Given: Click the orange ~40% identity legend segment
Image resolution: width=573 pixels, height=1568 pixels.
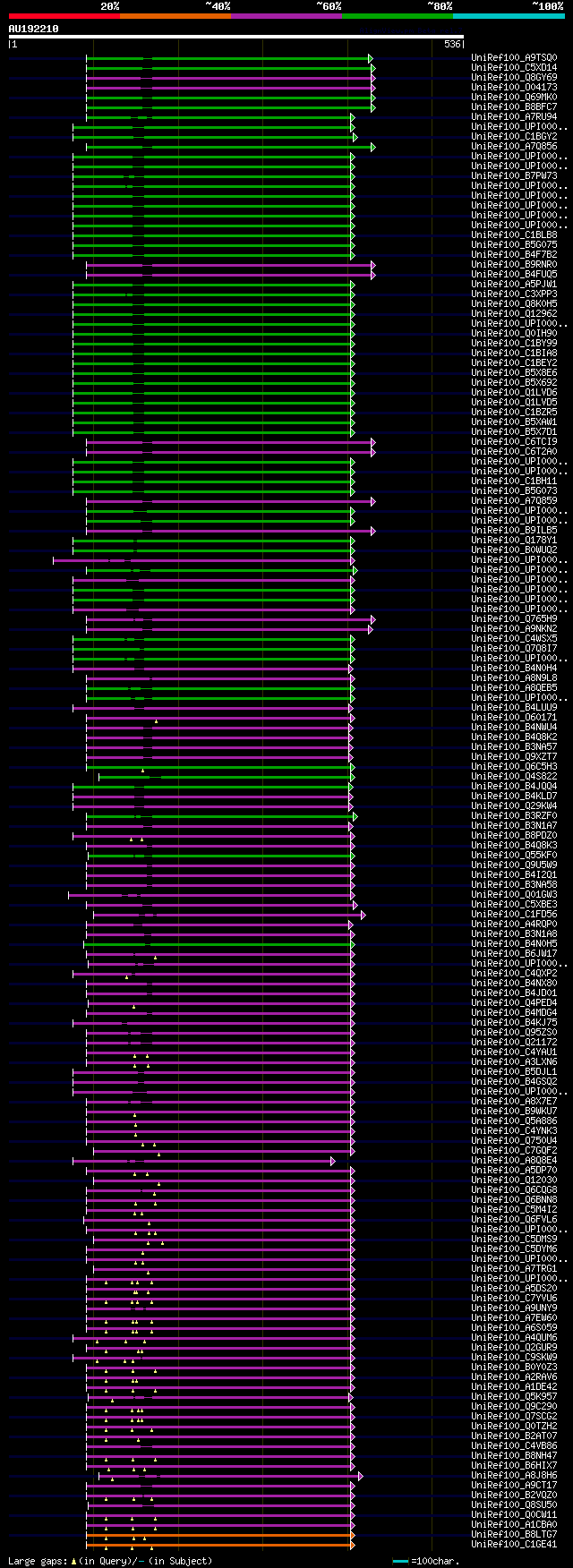Looking at the screenshot, I should [175, 16].
